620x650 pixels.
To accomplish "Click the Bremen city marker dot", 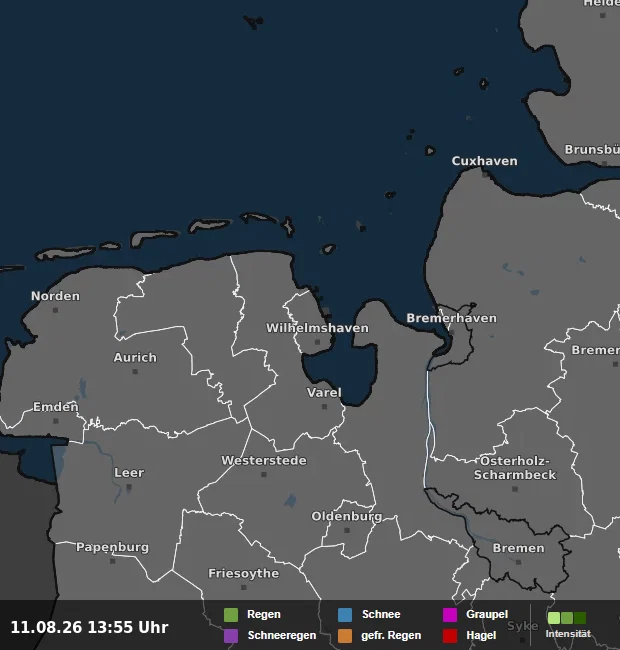I will (518, 562).
